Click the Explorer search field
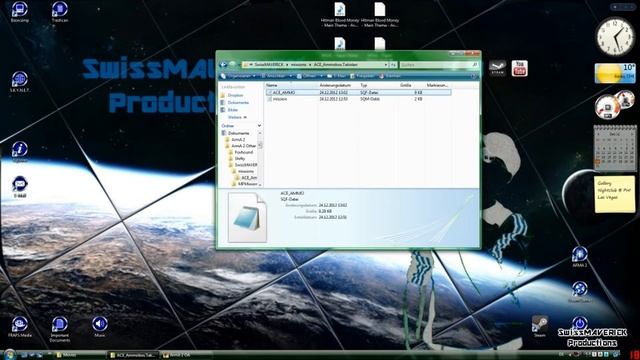The width and height of the screenshot is (640, 360). coord(439,64)
